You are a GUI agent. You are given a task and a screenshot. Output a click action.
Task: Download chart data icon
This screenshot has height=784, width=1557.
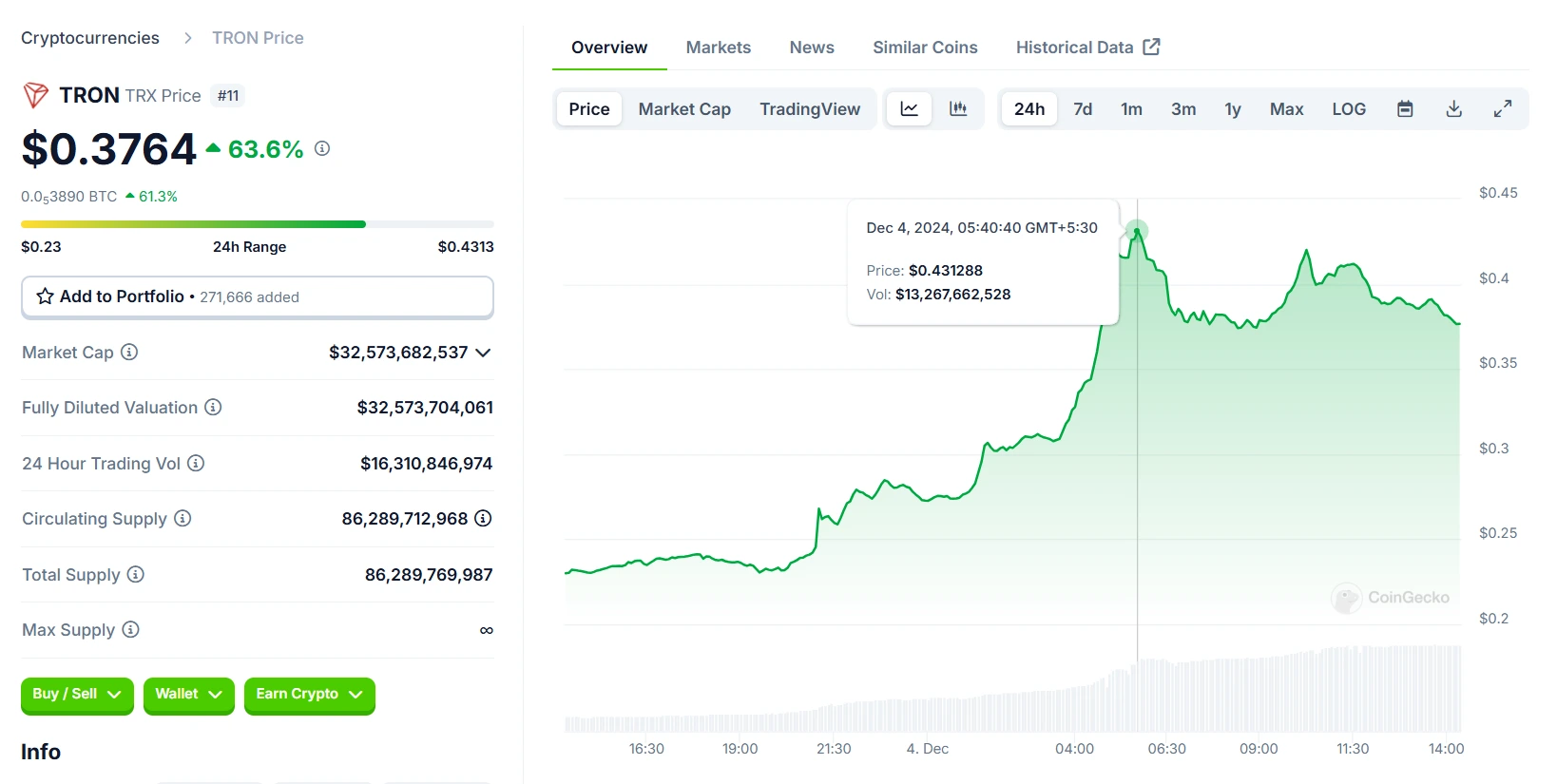click(x=1453, y=109)
